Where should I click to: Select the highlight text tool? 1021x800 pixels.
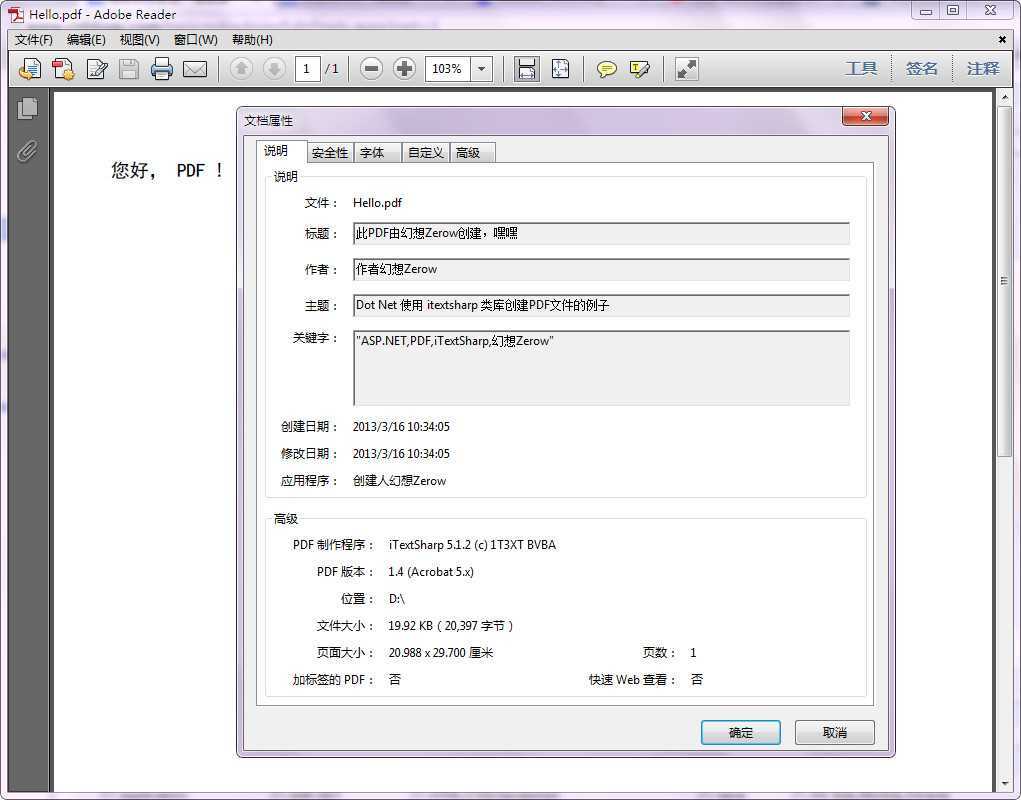pos(639,68)
